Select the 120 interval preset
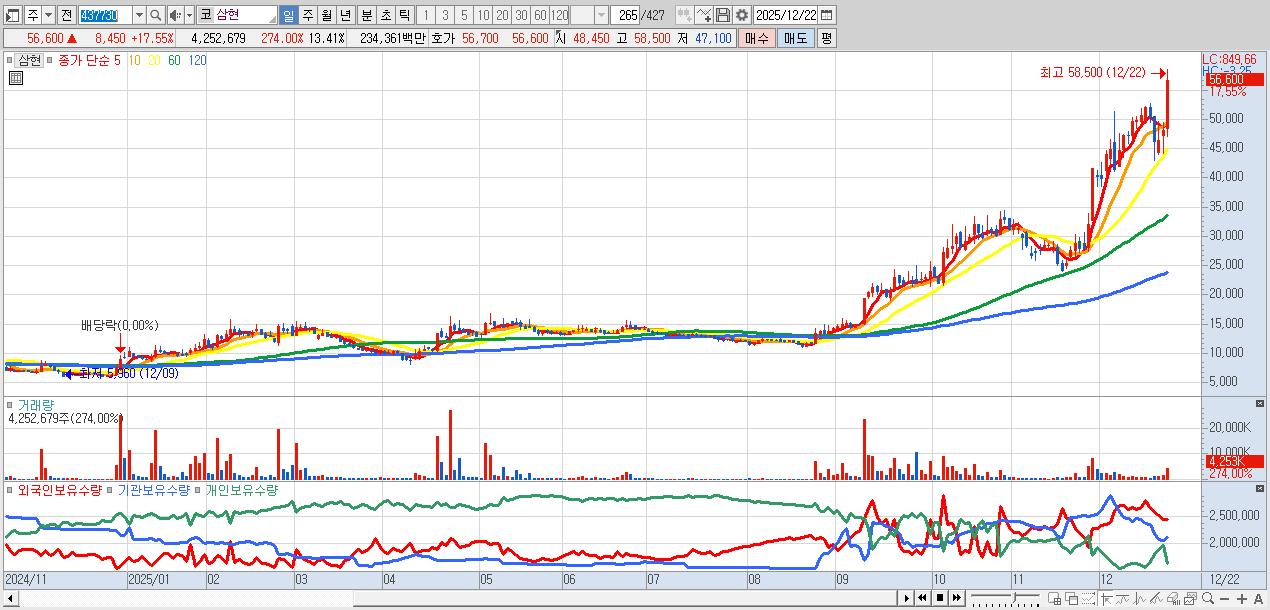 (x=560, y=15)
